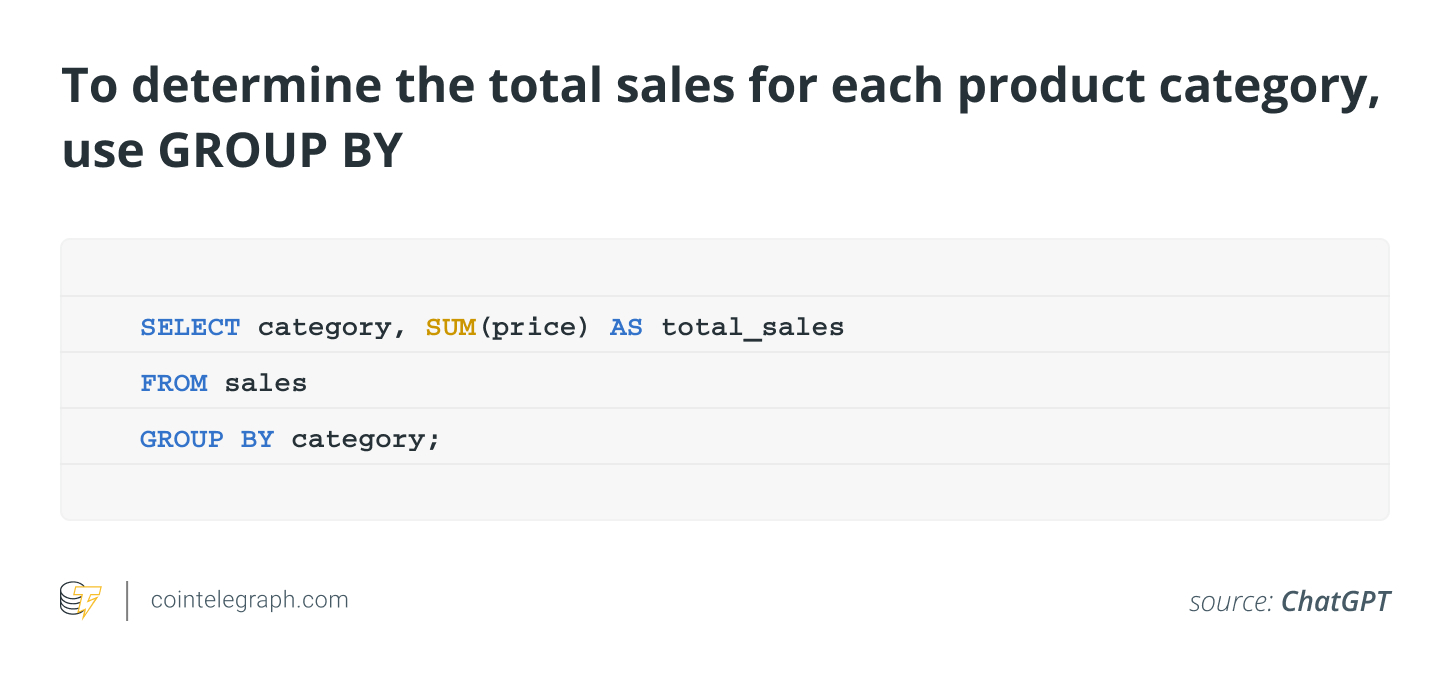This screenshot has height=681, width=1450.
Task: Click the ChatGPT source name
Action: pyautogui.click(x=1335, y=601)
